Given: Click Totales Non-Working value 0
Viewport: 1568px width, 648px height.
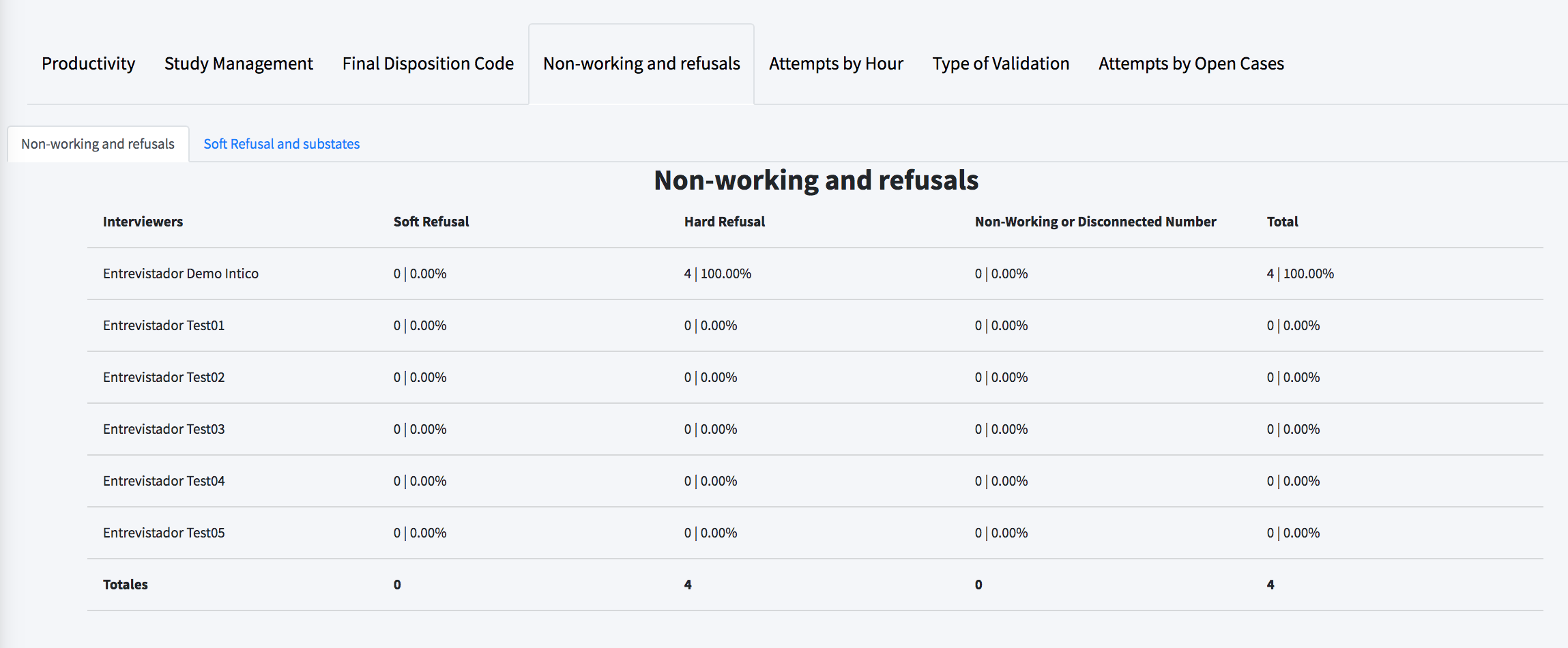Looking at the screenshot, I should (x=978, y=585).
